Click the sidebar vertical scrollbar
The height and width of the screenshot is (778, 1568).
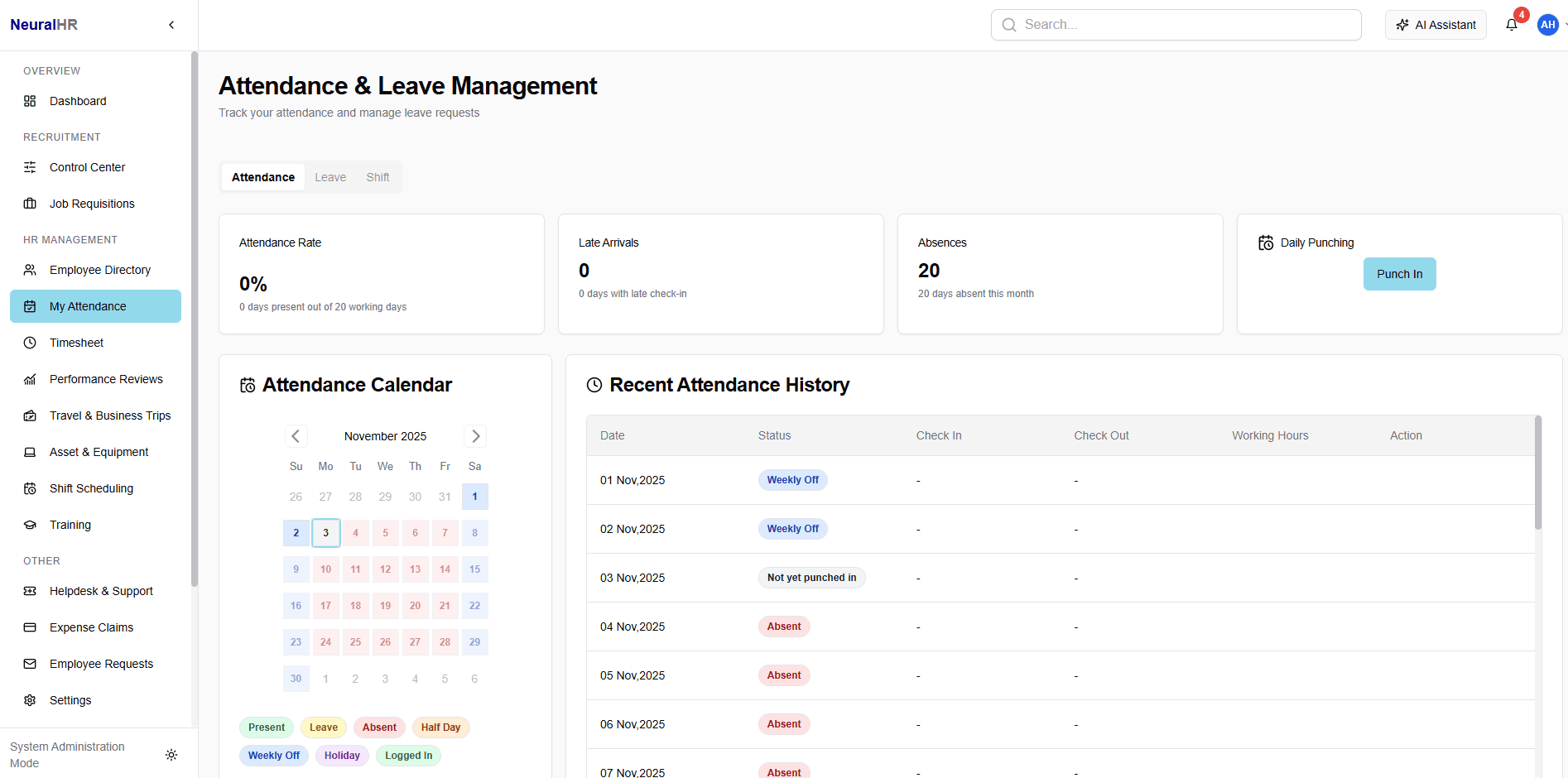195,319
